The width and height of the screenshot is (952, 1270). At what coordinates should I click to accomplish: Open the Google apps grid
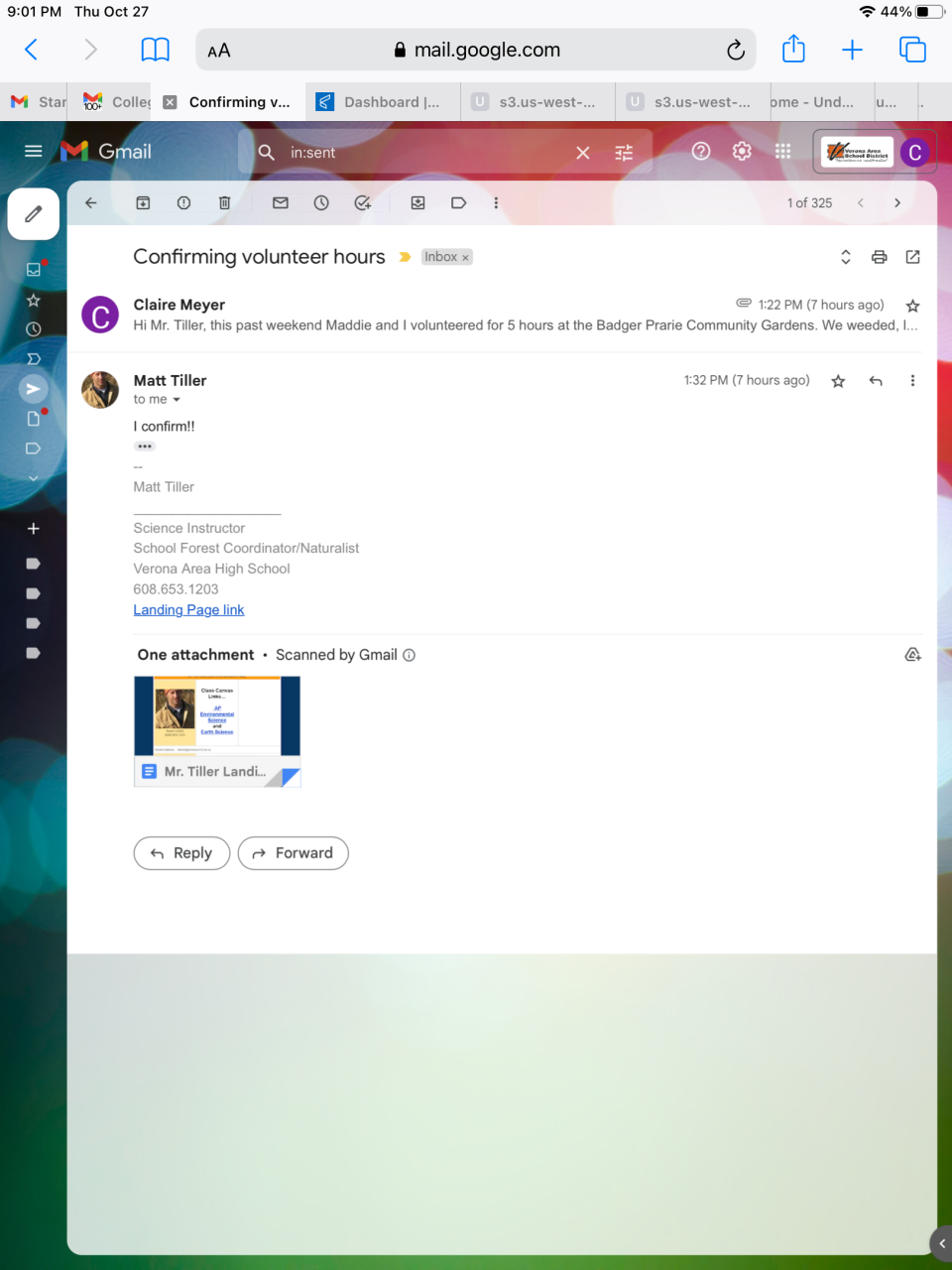pyautogui.click(x=782, y=151)
